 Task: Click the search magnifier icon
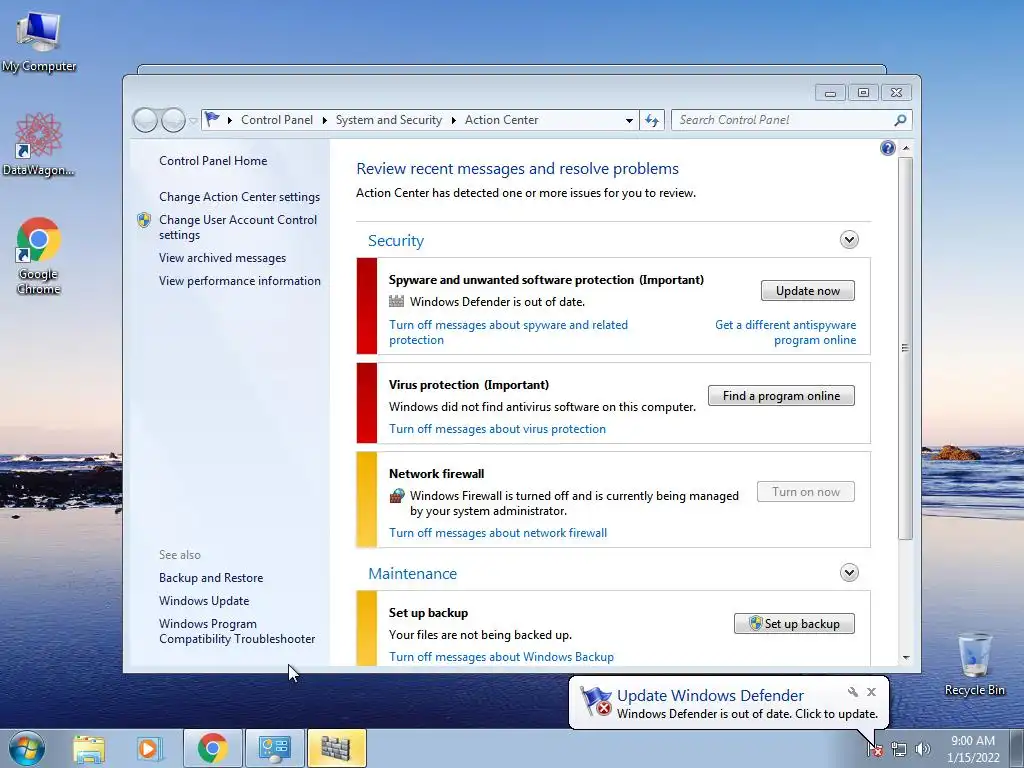click(900, 120)
